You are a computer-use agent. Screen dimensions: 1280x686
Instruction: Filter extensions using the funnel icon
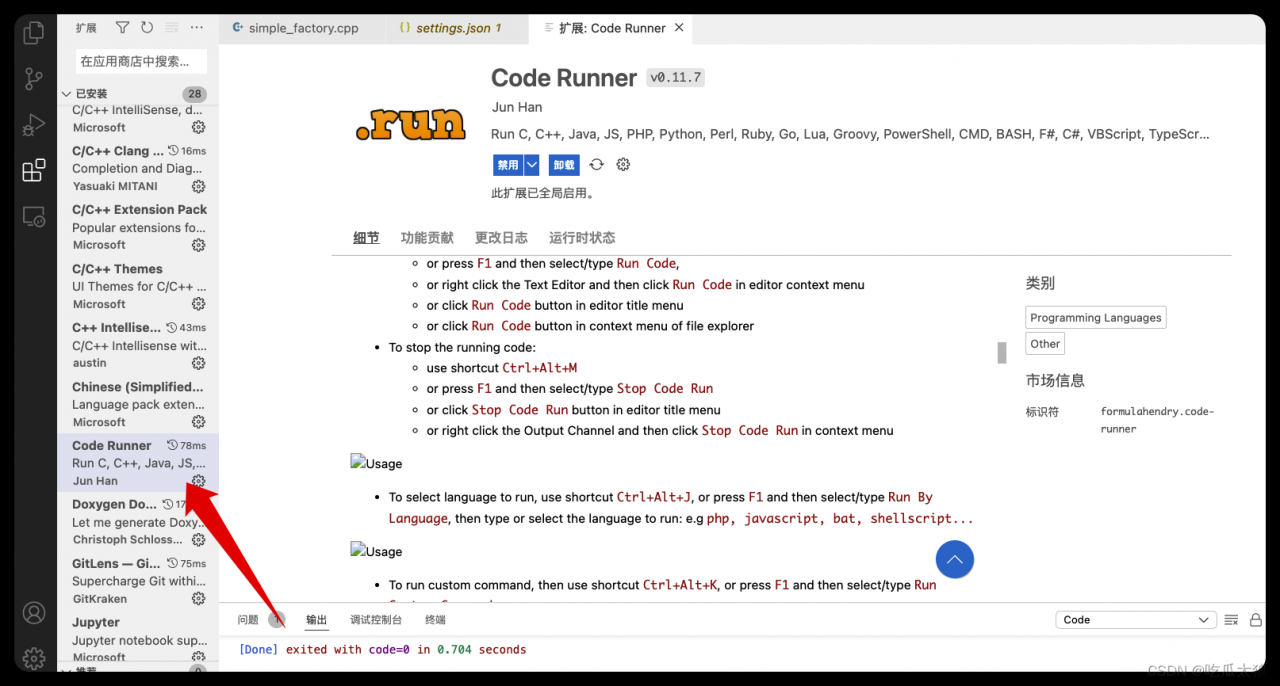pos(122,28)
